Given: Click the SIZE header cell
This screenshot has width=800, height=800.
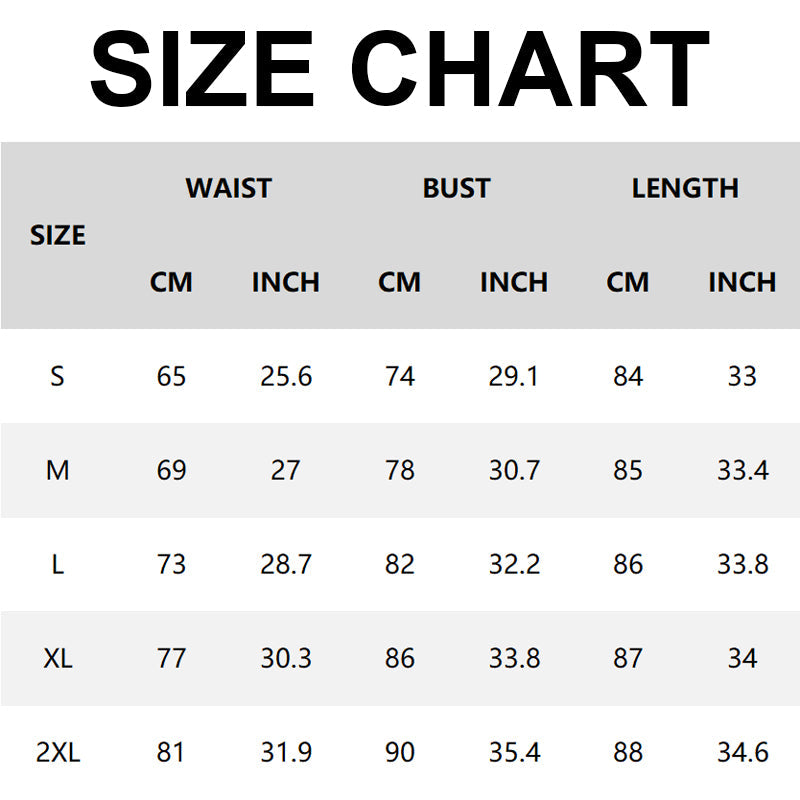Looking at the screenshot, I should coord(58,236).
